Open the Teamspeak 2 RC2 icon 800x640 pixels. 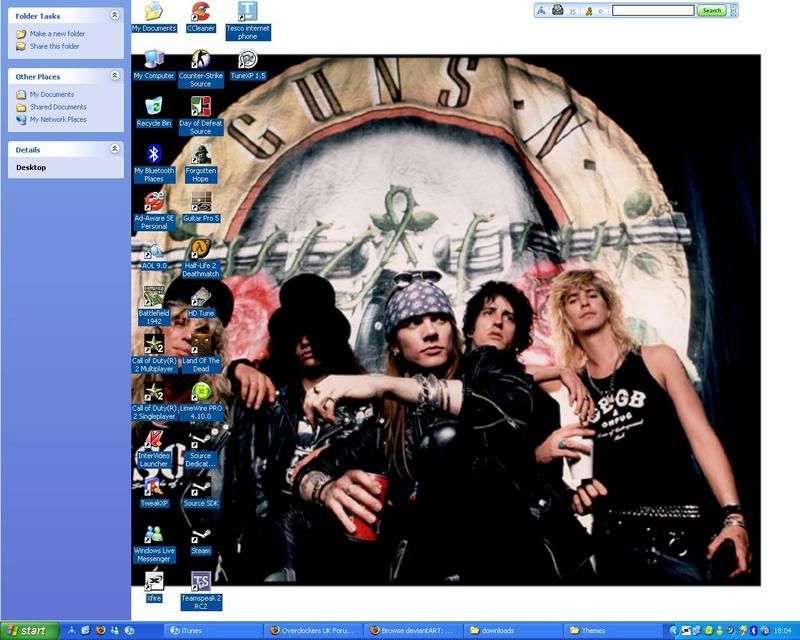tap(201, 583)
